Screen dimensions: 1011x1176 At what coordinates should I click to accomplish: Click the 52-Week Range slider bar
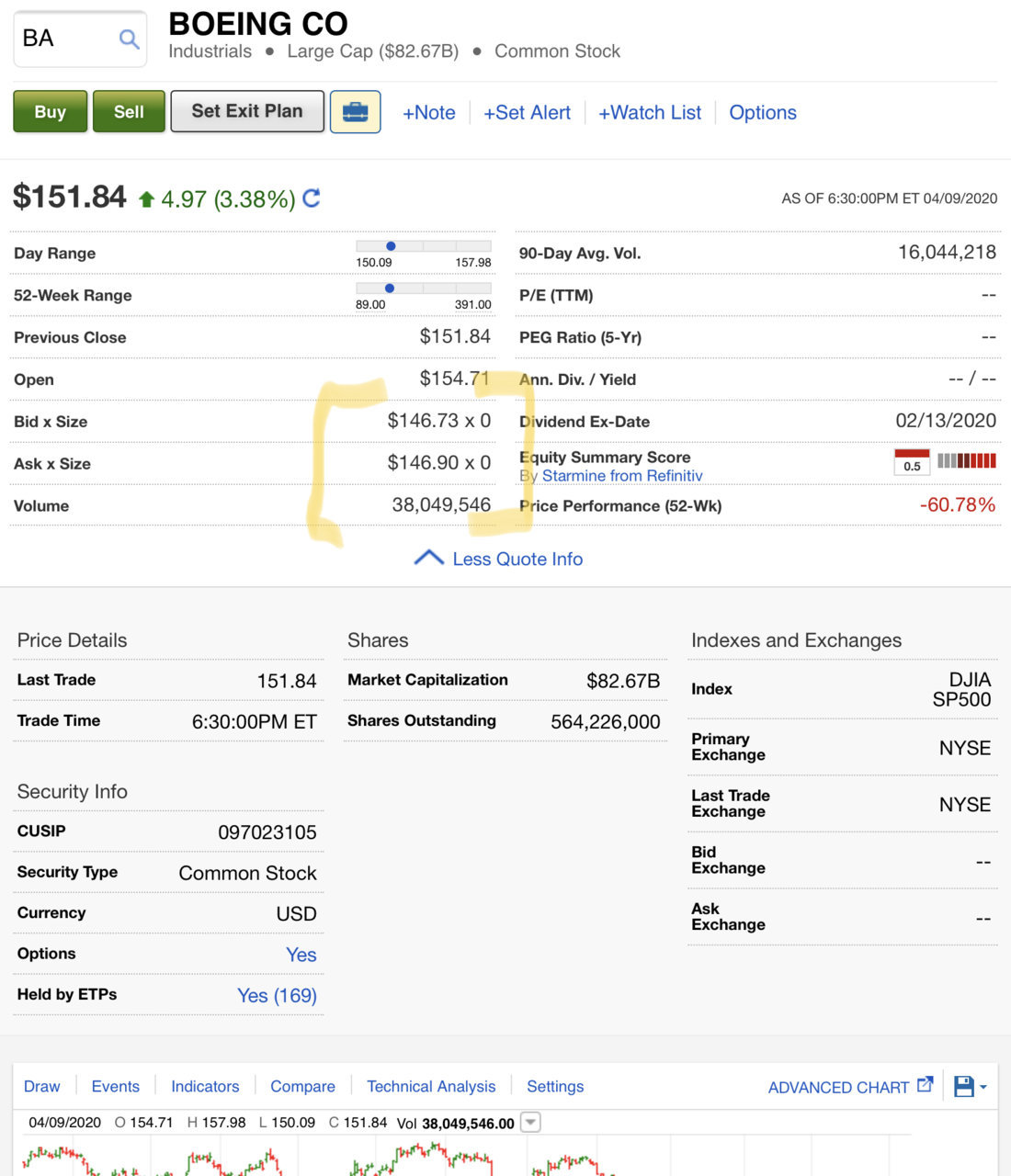tap(424, 288)
